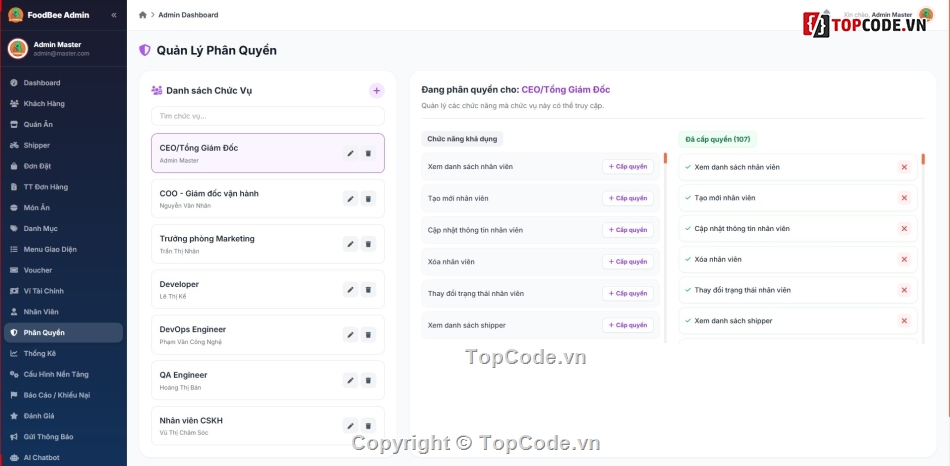This screenshot has height=466, width=950.
Task: Edit the CEO/Tổng Giám Đốc role
Action: pyautogui.click(x=350, y=153)
